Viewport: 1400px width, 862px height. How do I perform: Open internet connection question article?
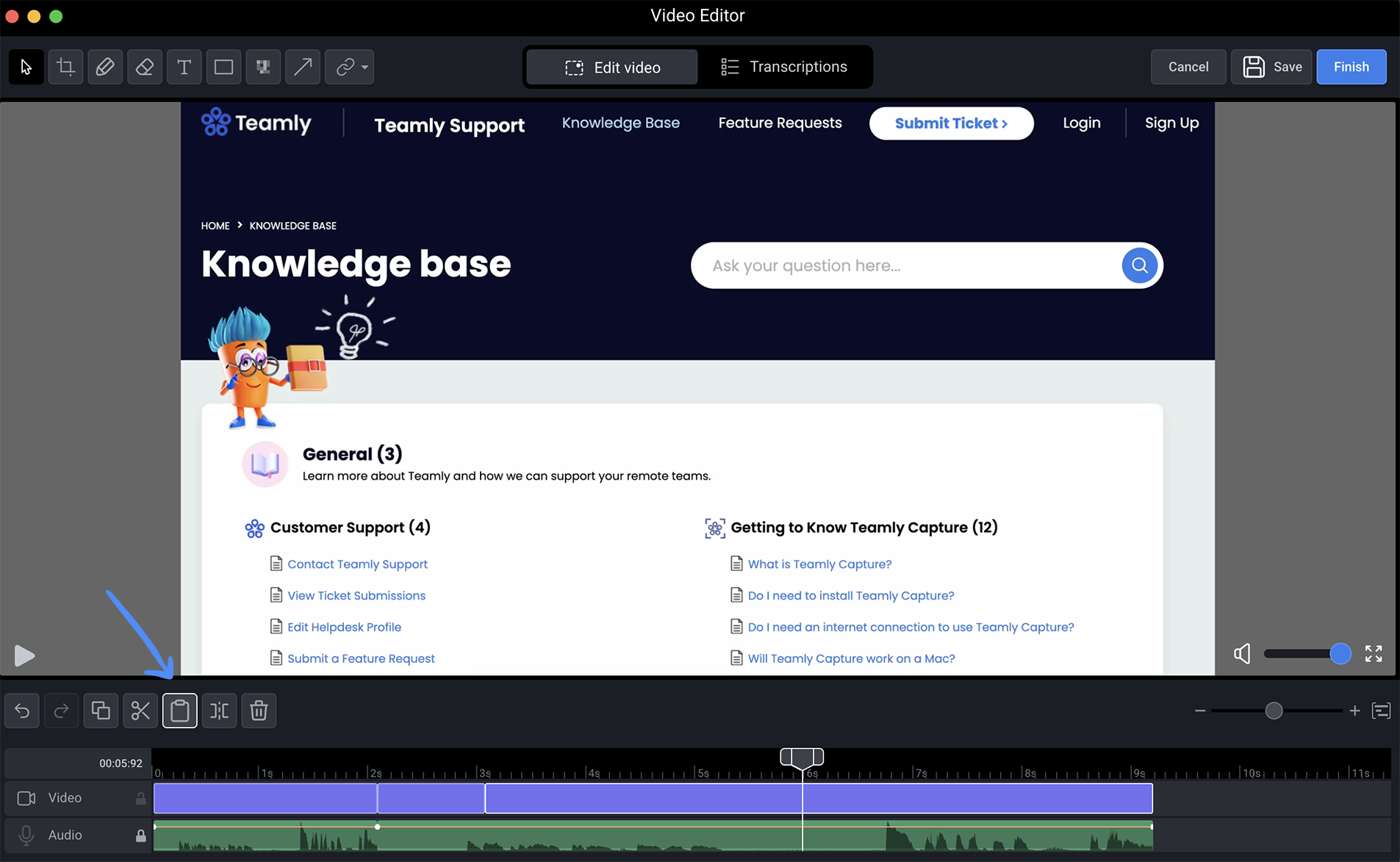(x=911, y=627)
